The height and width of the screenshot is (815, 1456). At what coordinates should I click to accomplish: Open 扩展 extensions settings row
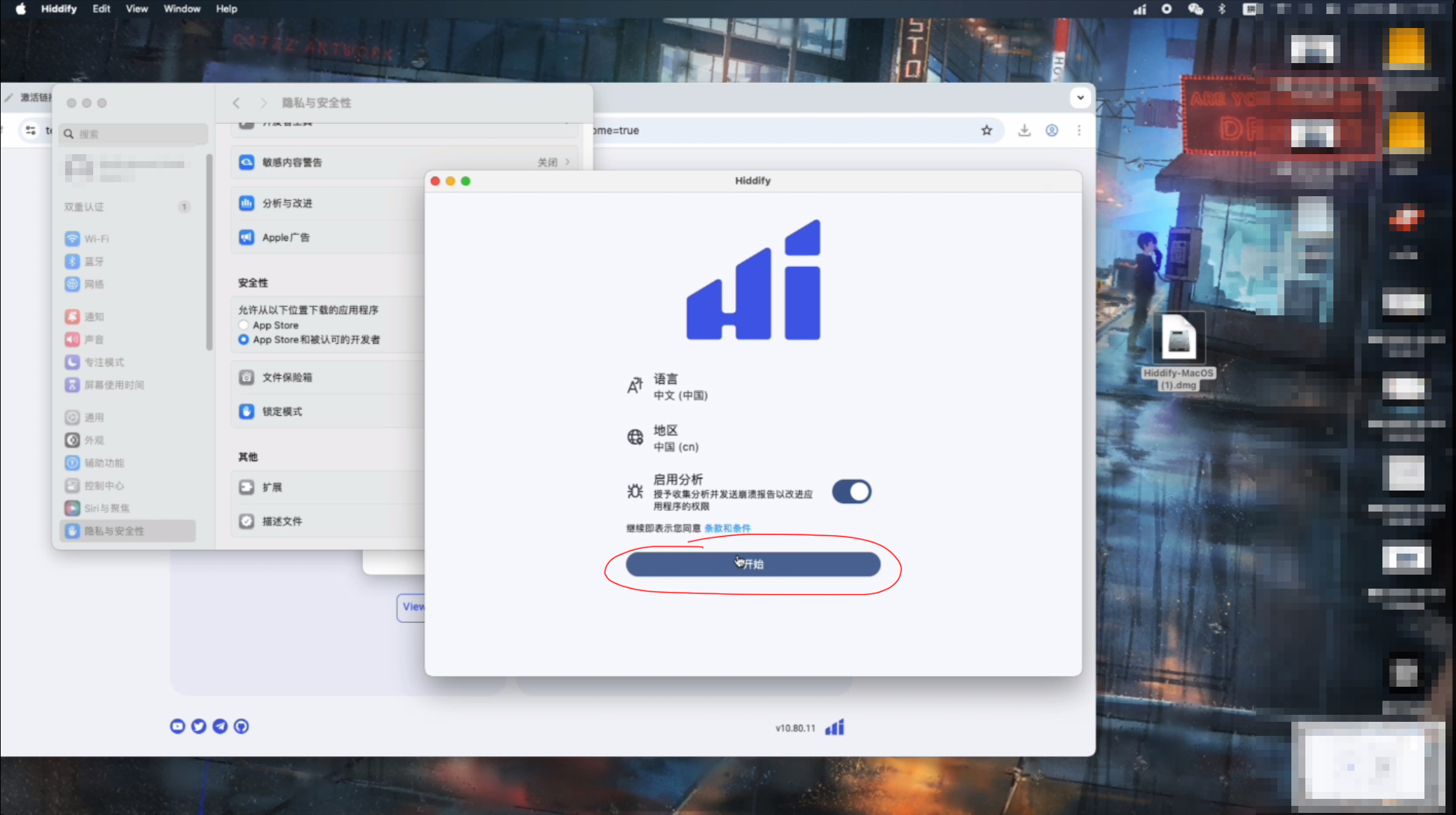click(x=328, y=487)
